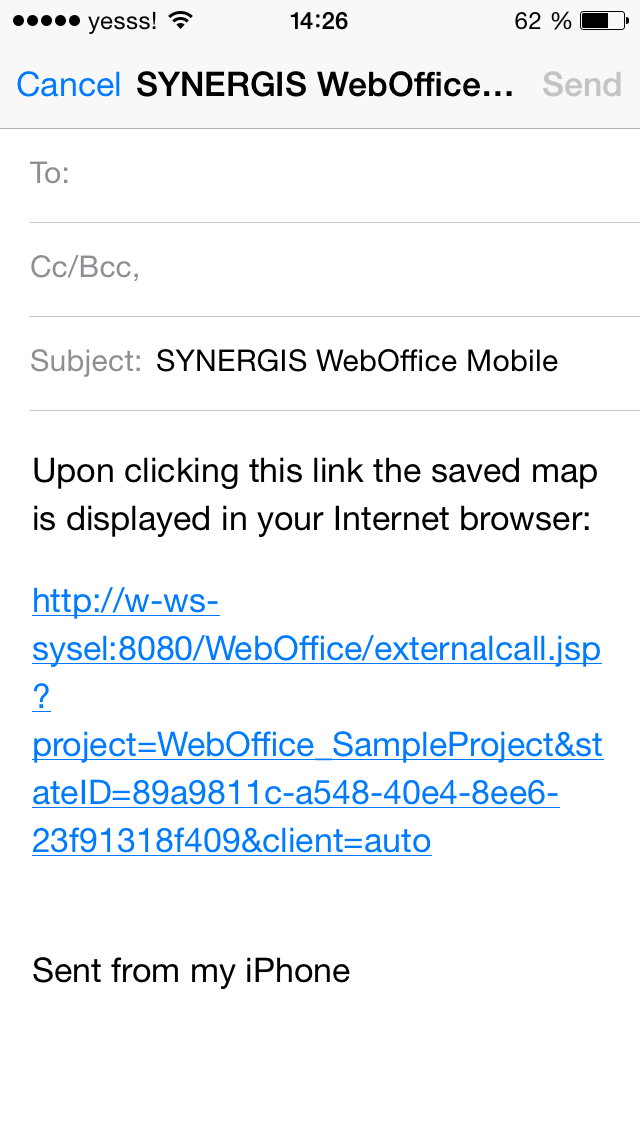640x1136 pixels.
Task: Cancel the email draft
Action: (x=66, y=85)
